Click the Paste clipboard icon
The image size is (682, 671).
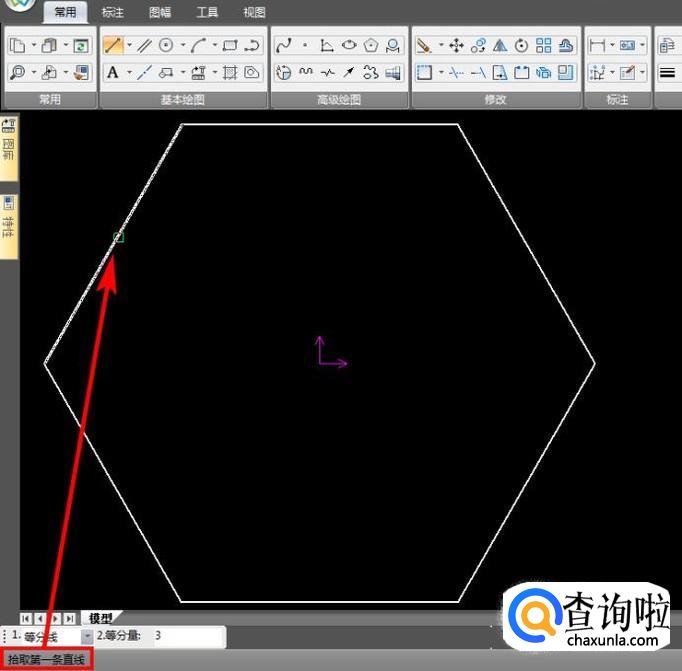49,46
